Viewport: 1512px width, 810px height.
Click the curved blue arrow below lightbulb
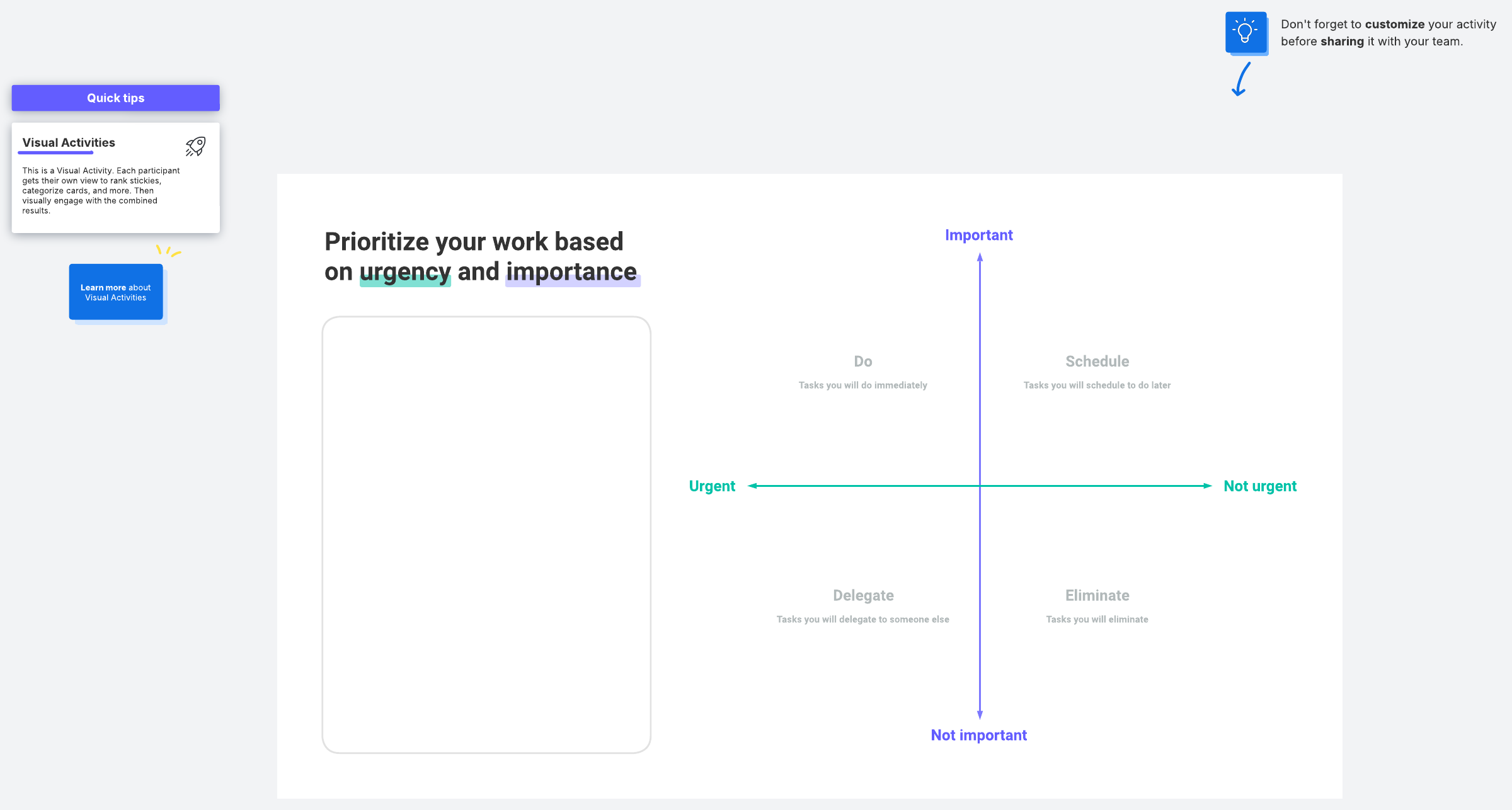click(x=1241, y=79)
